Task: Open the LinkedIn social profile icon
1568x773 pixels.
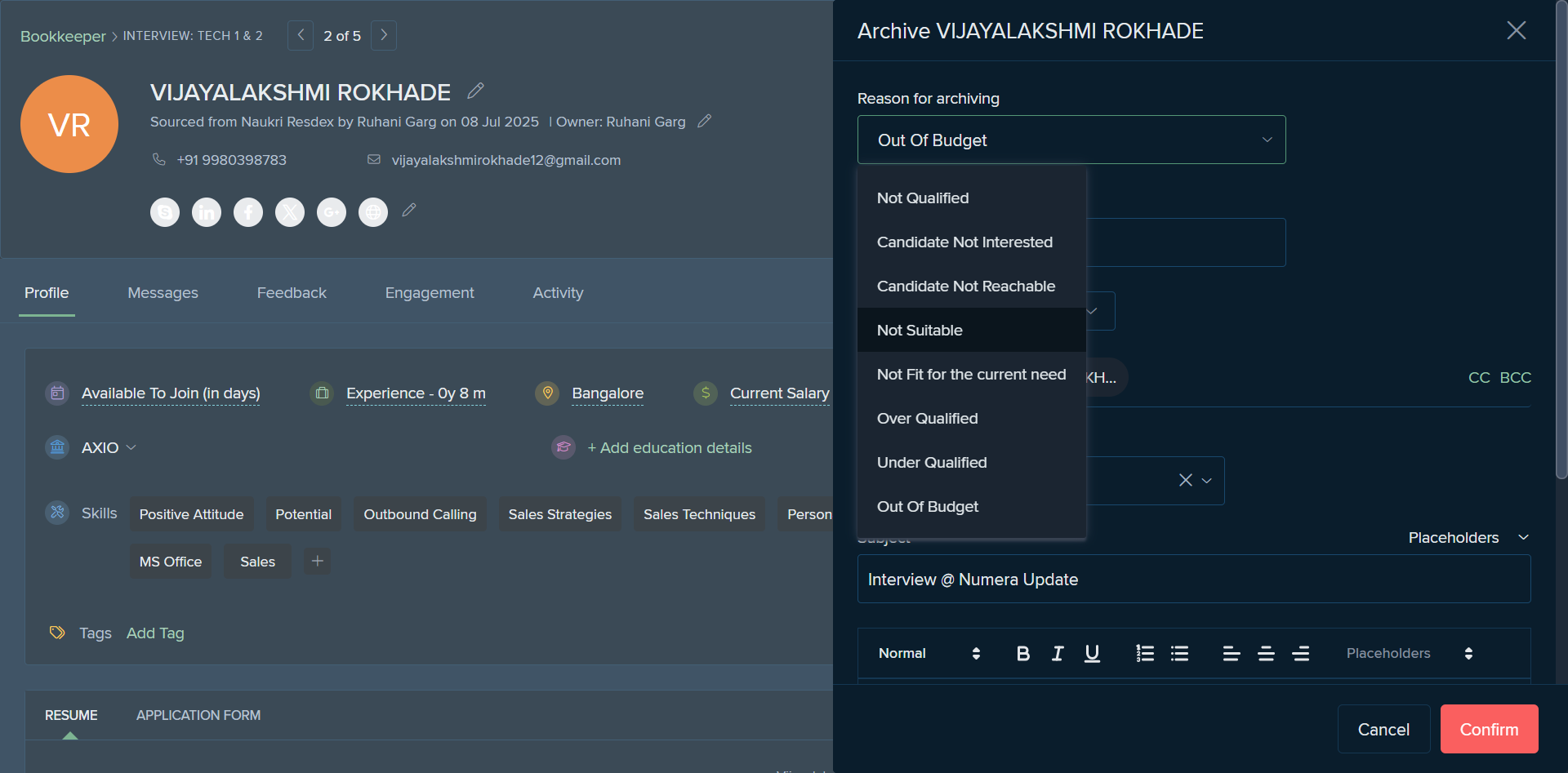Action: click(x=207, y=212)
